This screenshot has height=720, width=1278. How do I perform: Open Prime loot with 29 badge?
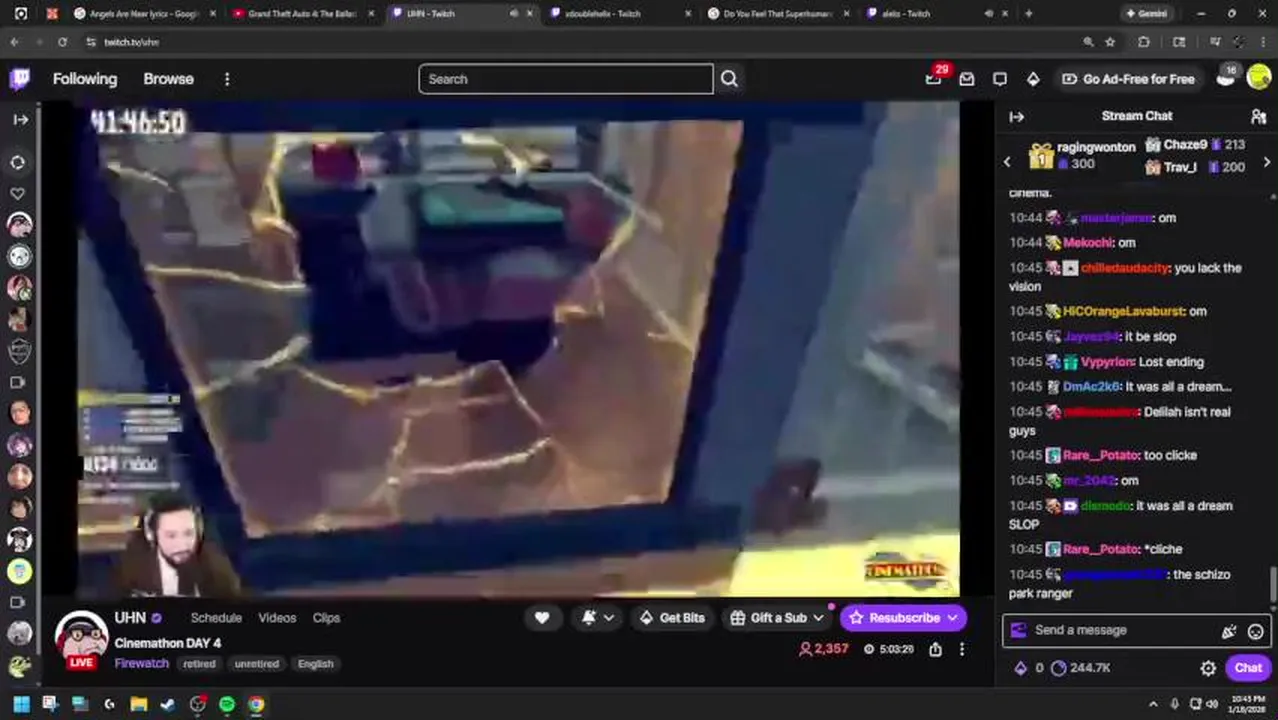(x=934, y=78)
